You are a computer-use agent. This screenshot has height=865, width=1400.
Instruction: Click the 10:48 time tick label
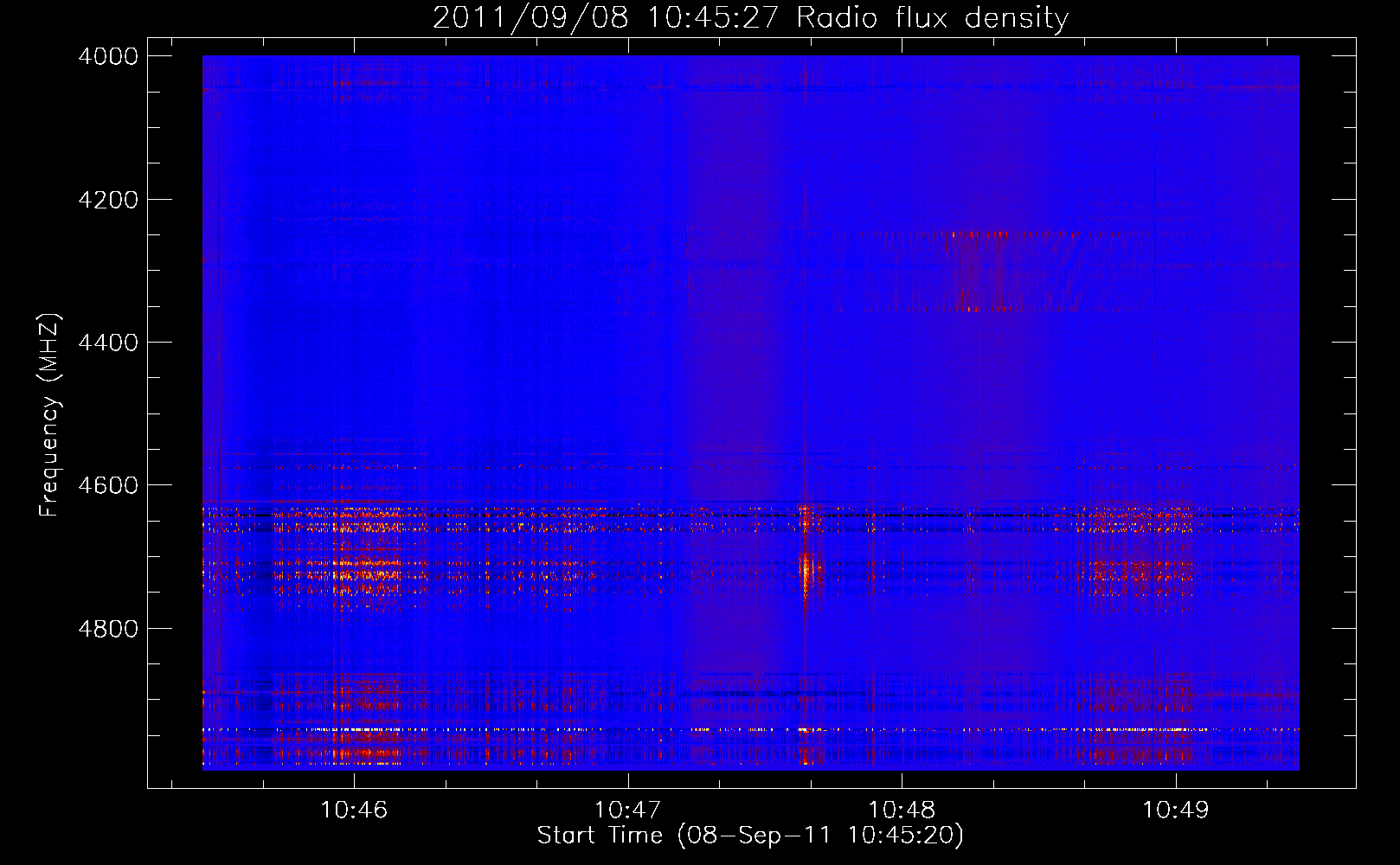(902, 810)
